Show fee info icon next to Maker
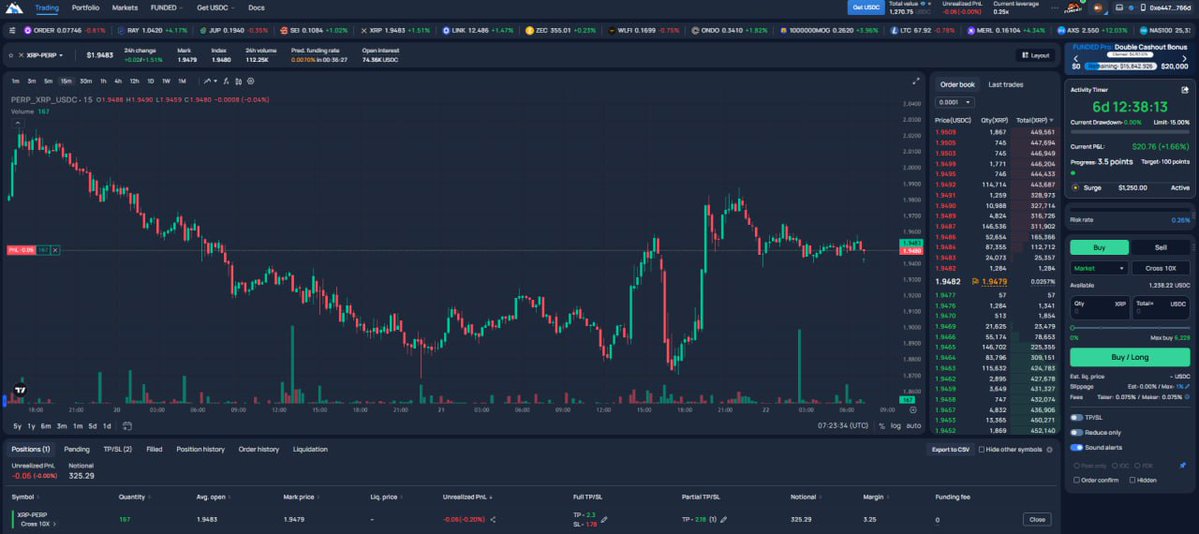 click(x=1188, y=397)
